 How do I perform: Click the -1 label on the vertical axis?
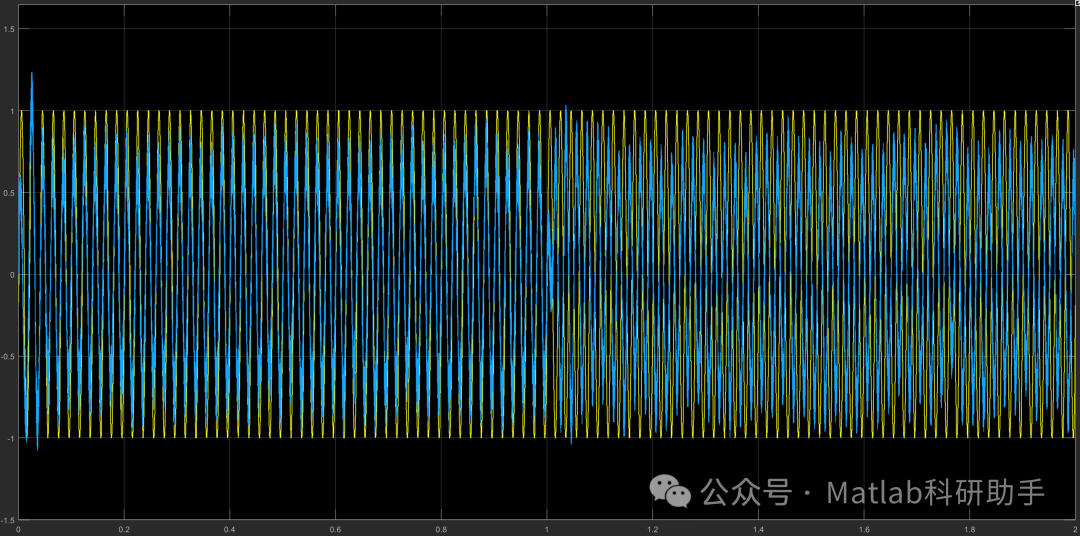click(x=10, y=437)
